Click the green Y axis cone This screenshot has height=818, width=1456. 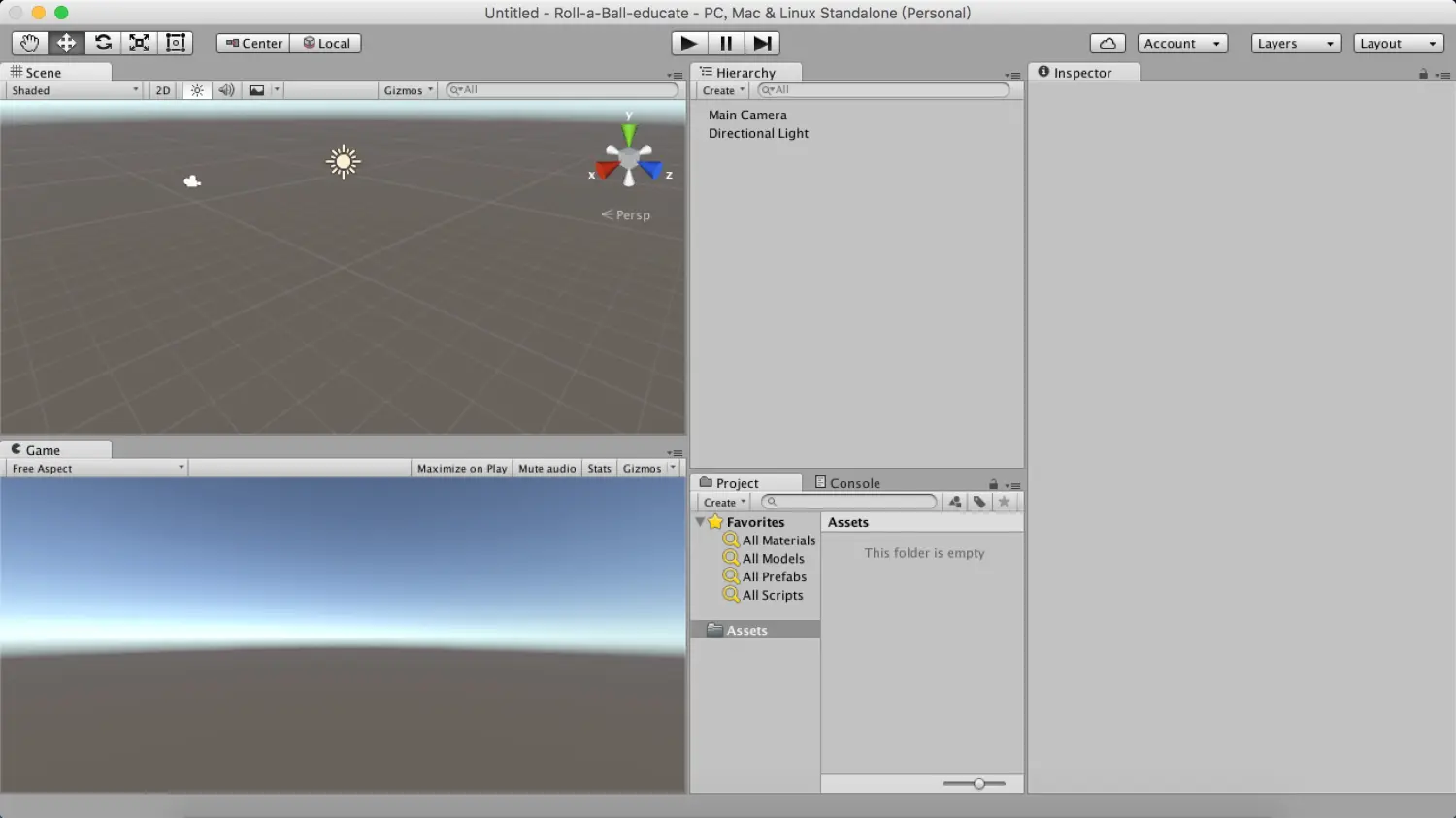point(629,134)
